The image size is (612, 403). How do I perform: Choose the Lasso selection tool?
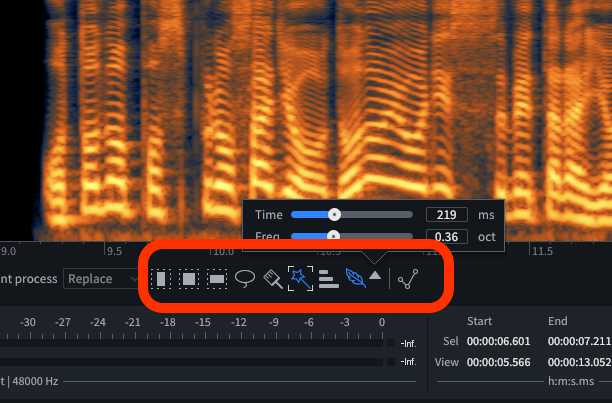pyautogui.click(x=244, y=279)
